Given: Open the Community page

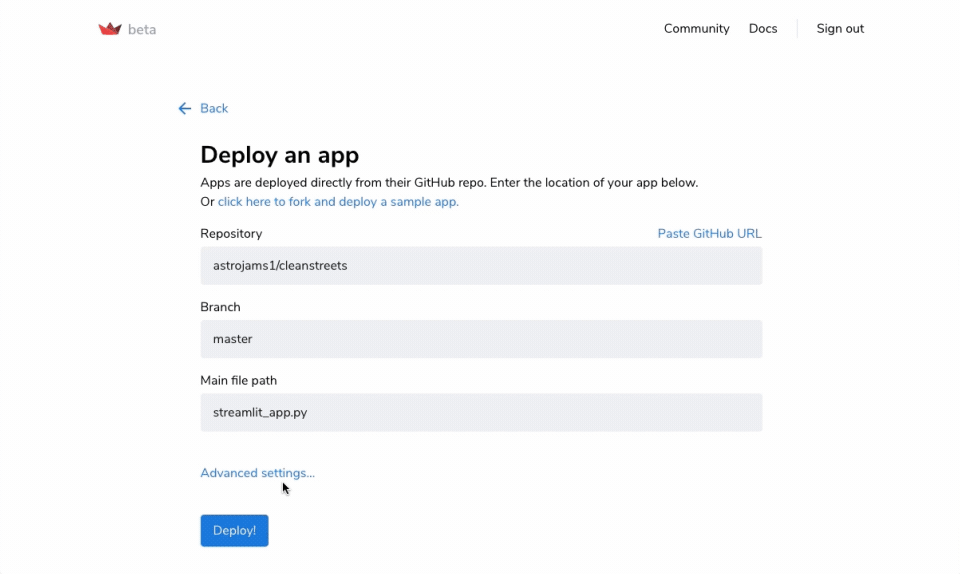Looking at the screenshot, I should (x=697, y=29).
